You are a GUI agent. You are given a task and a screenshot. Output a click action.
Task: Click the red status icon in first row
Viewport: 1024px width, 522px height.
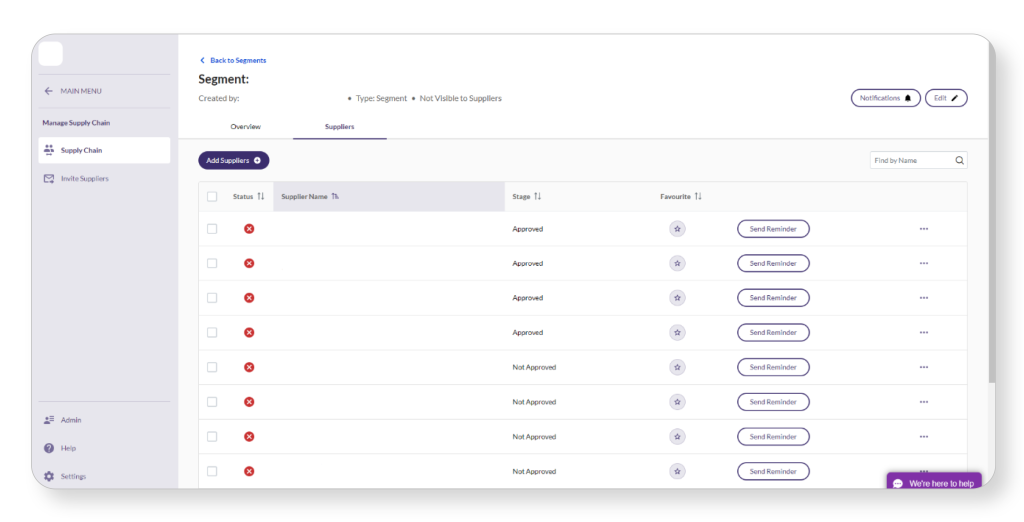[249, 229]
